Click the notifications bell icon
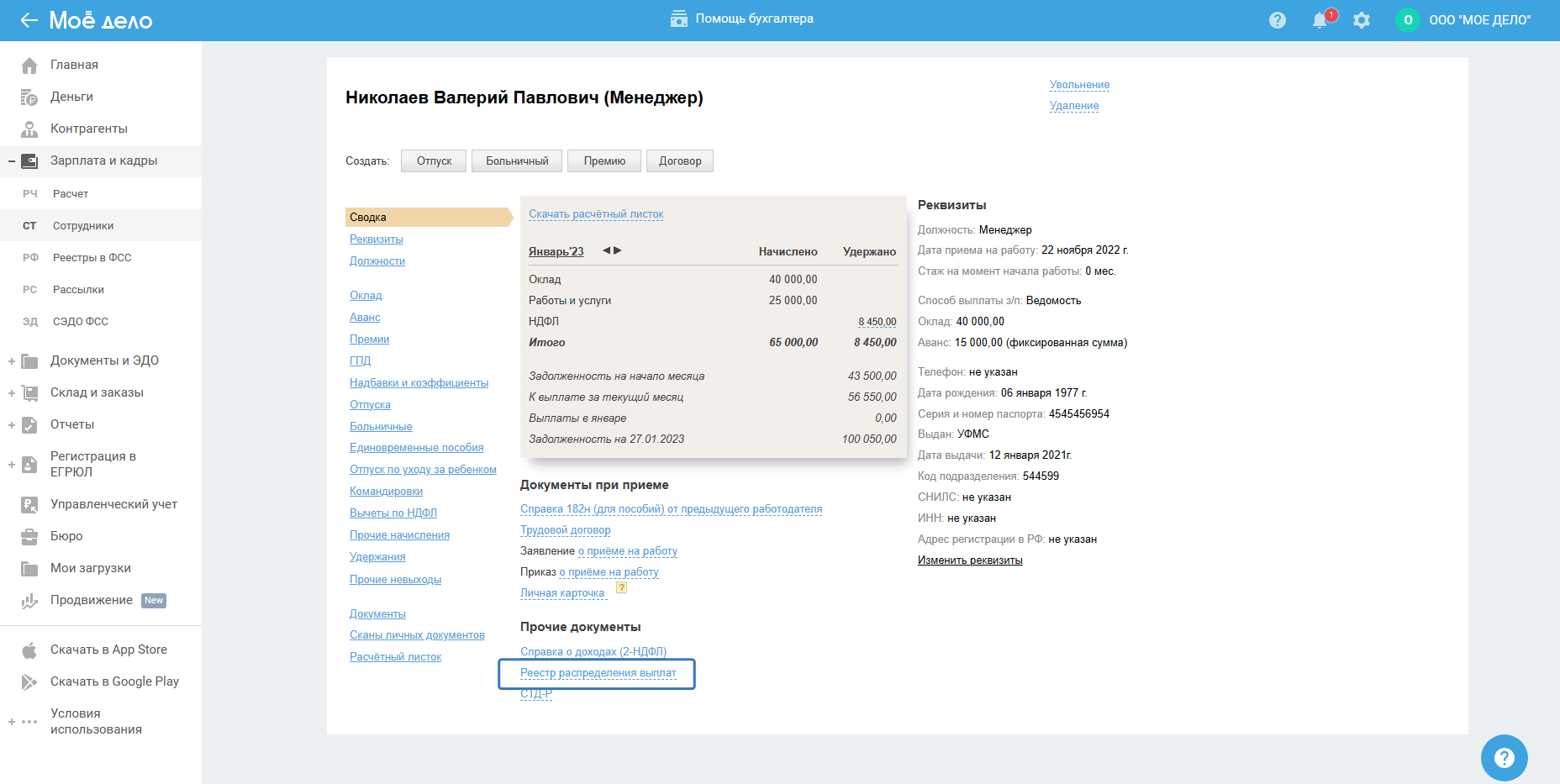The image size is (1560, 784). (1320, 20)
